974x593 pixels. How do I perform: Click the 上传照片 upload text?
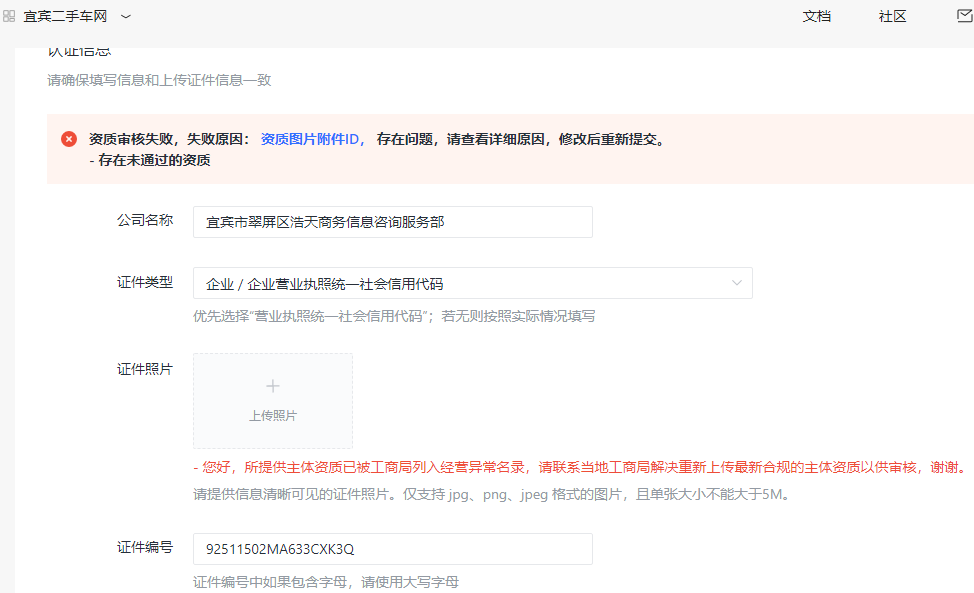pyautogui.click(x=273, y=416)
